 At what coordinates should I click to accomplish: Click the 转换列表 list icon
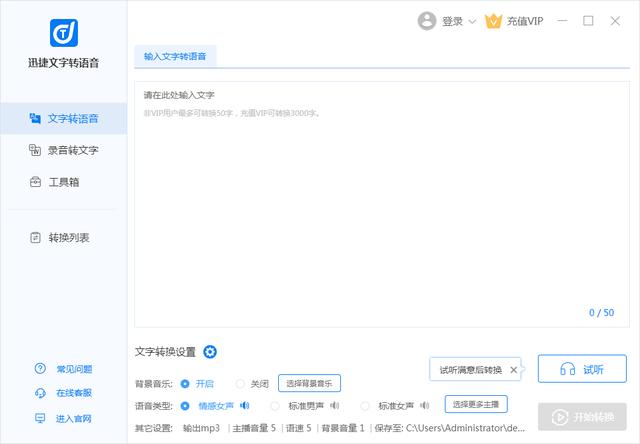point(36,238)
